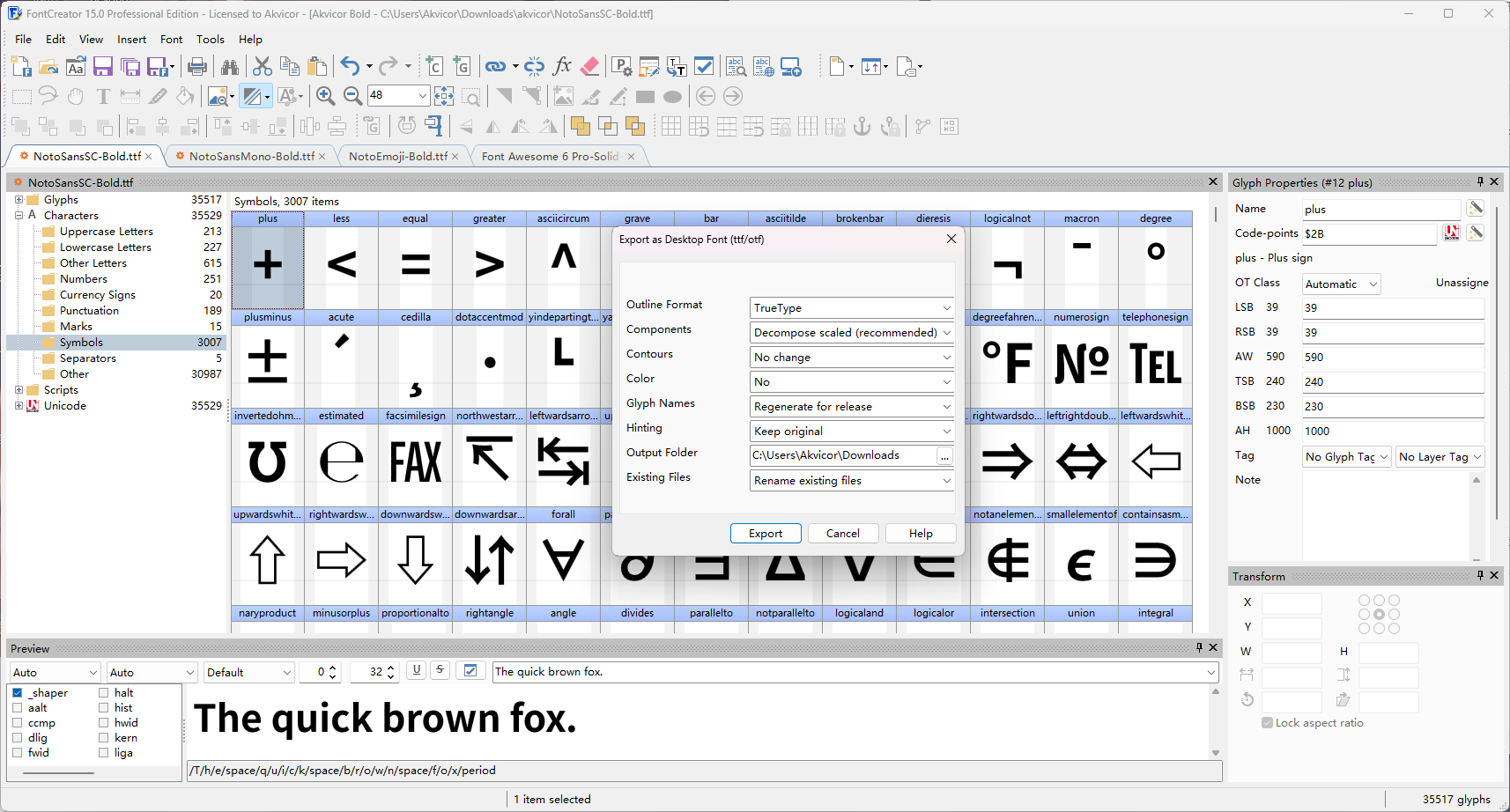Open the Outline Format dropdown

(852, 308)
